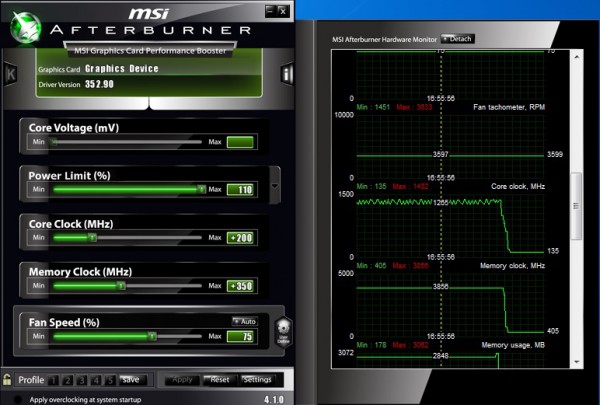Click the Core Voltage value field

[240, 142]
